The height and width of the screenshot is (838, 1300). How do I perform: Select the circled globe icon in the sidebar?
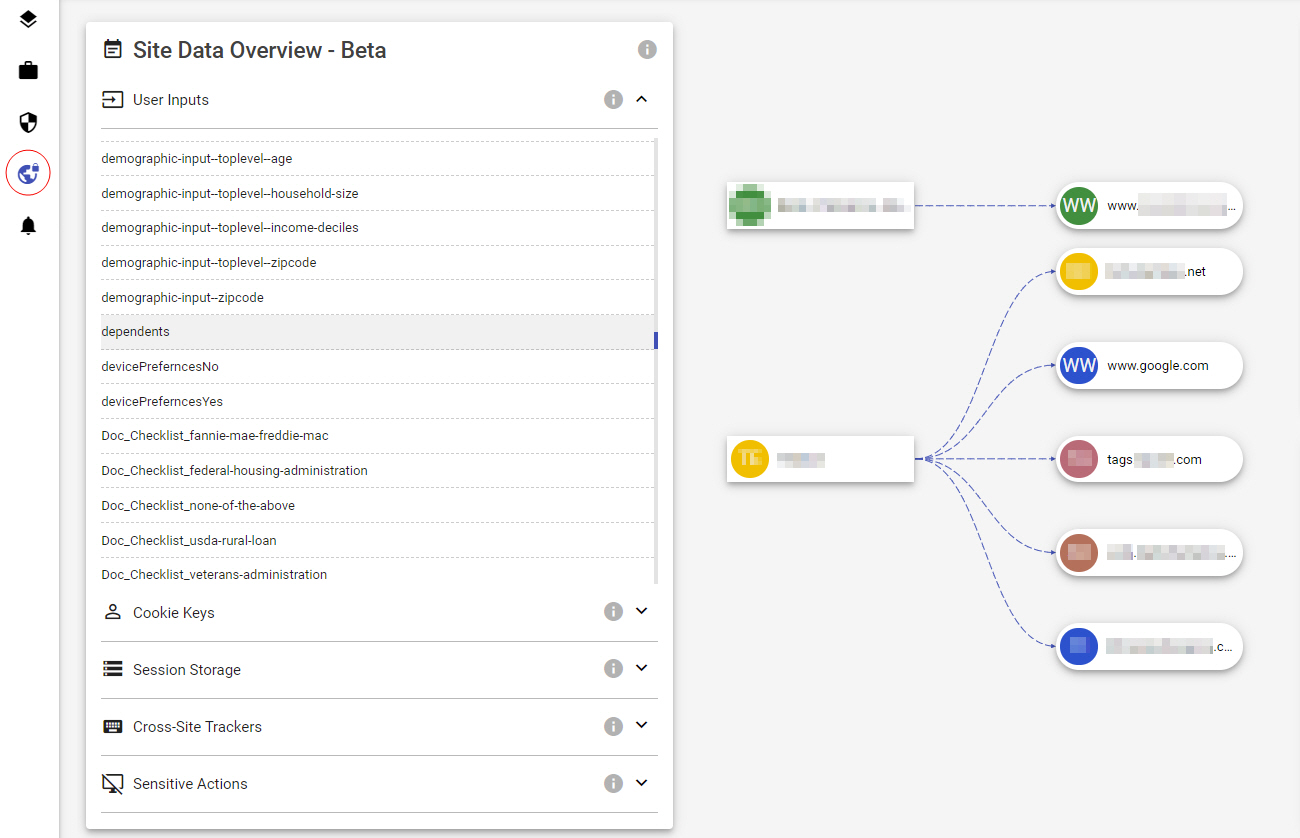point(28,174)
